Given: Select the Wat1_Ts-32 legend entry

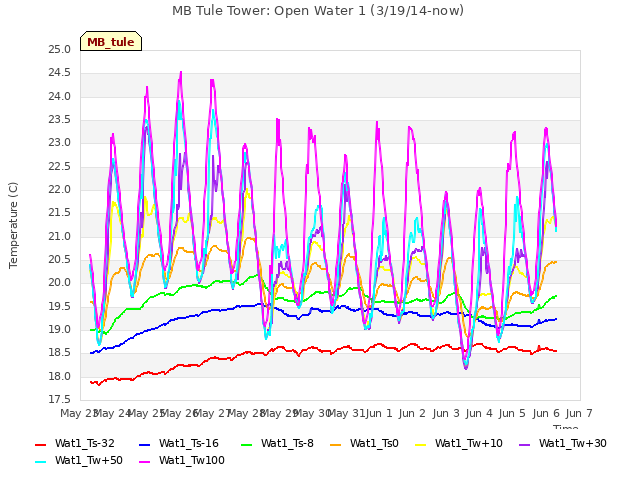Looking at the screenshot, I should tap(75, 444).
